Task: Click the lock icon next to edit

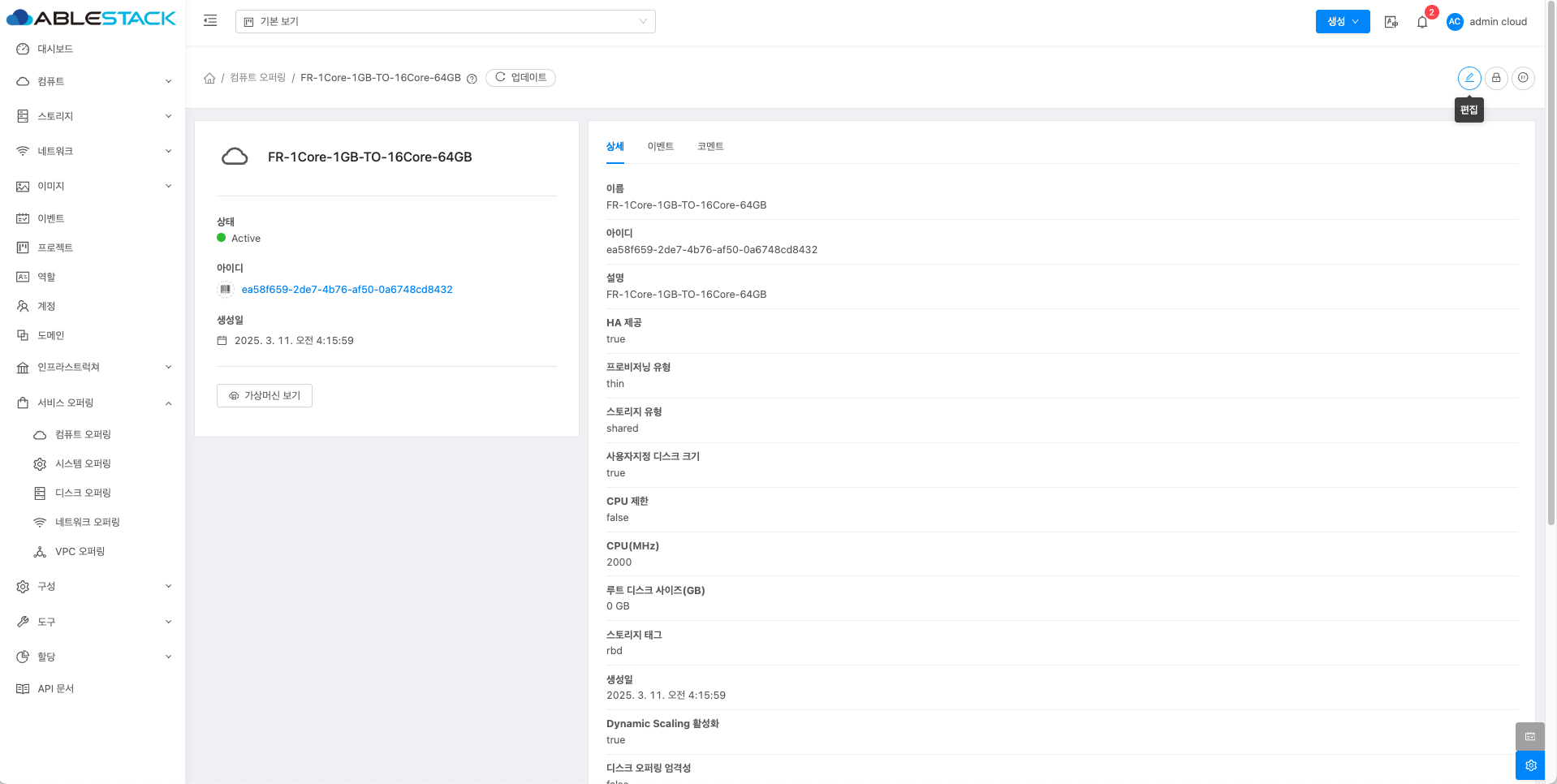Action: 1496,78
